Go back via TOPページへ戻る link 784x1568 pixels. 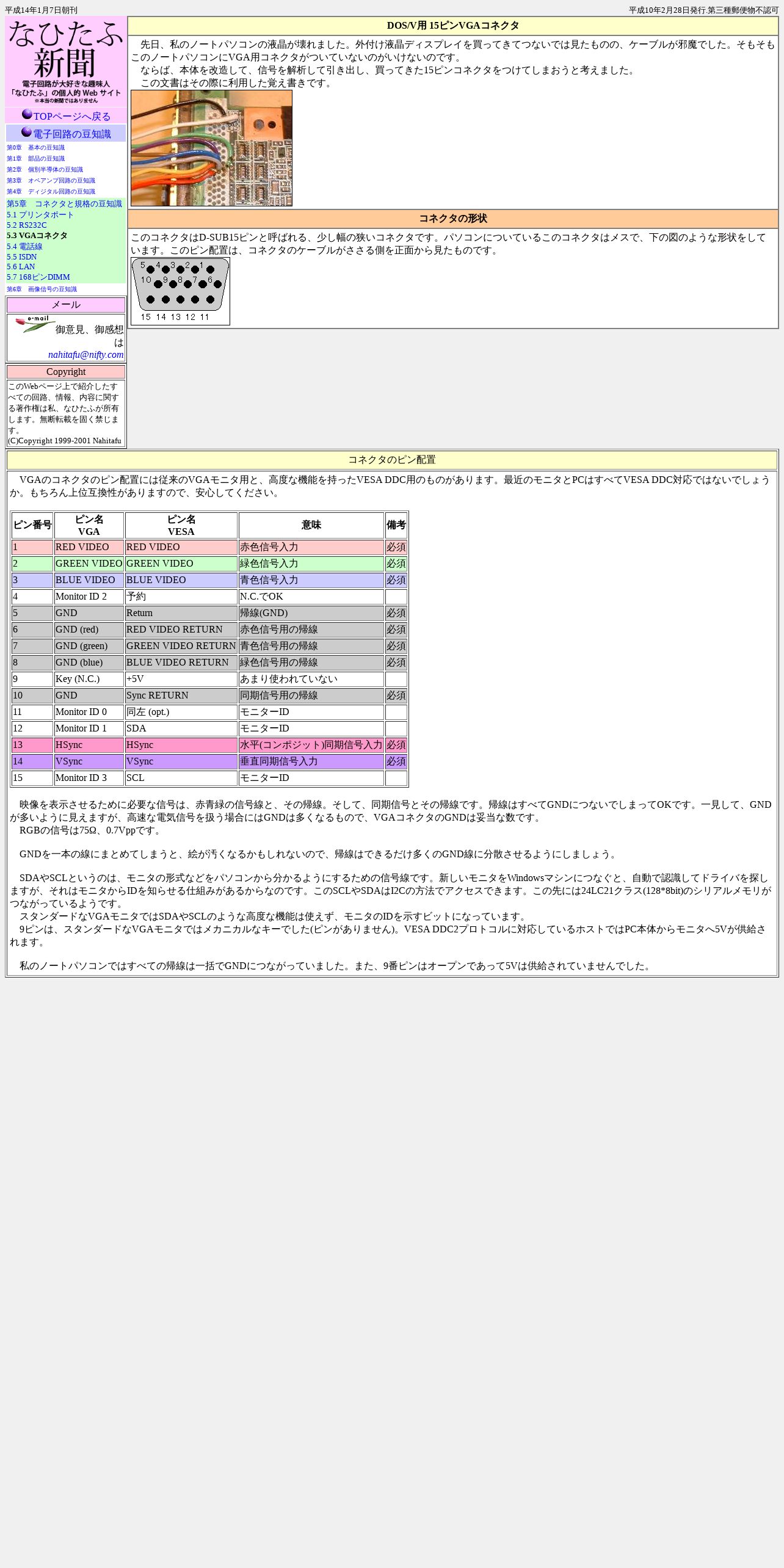[72, 117]
